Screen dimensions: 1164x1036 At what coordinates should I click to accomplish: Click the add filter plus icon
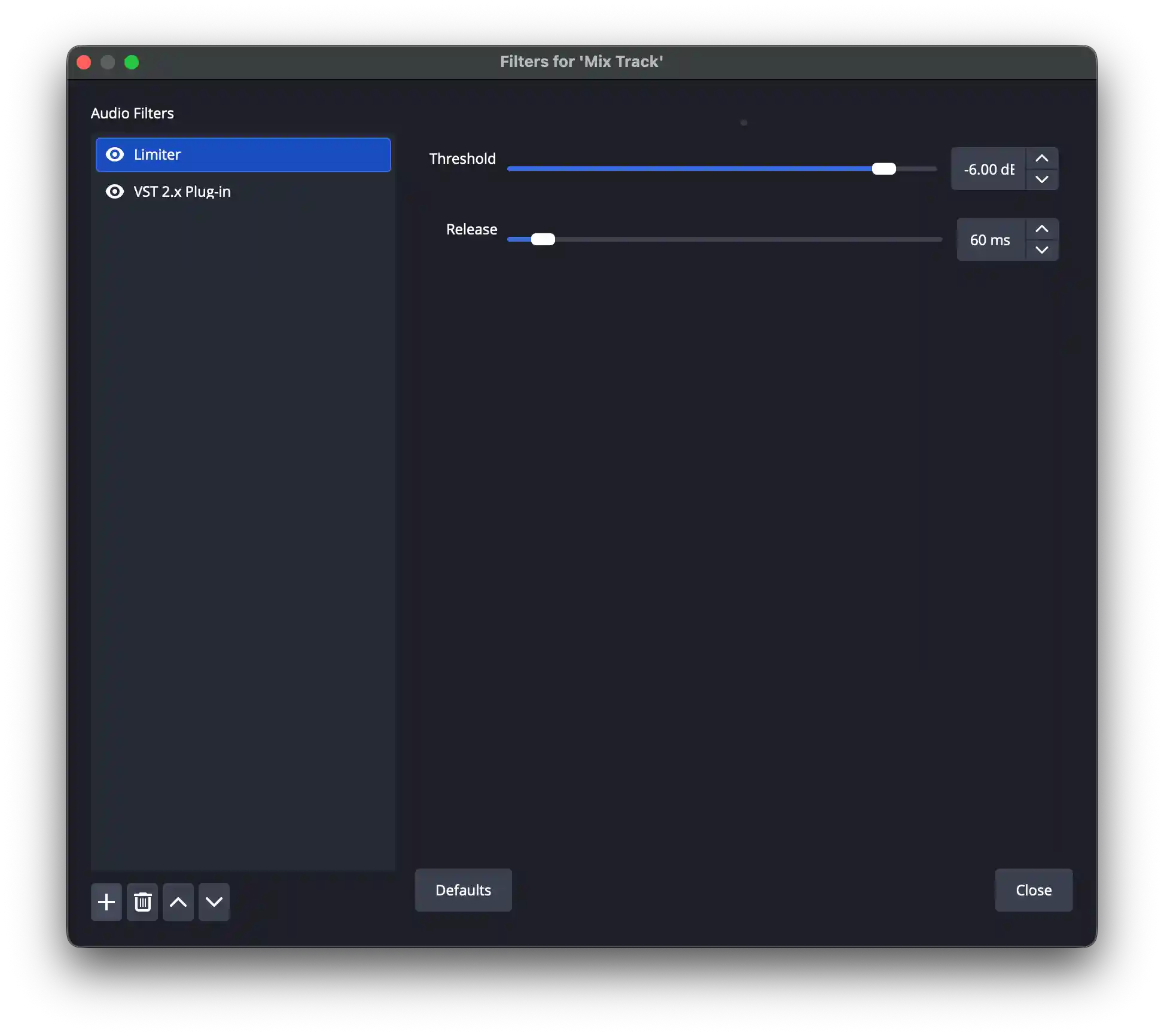(x=106, y=902)
